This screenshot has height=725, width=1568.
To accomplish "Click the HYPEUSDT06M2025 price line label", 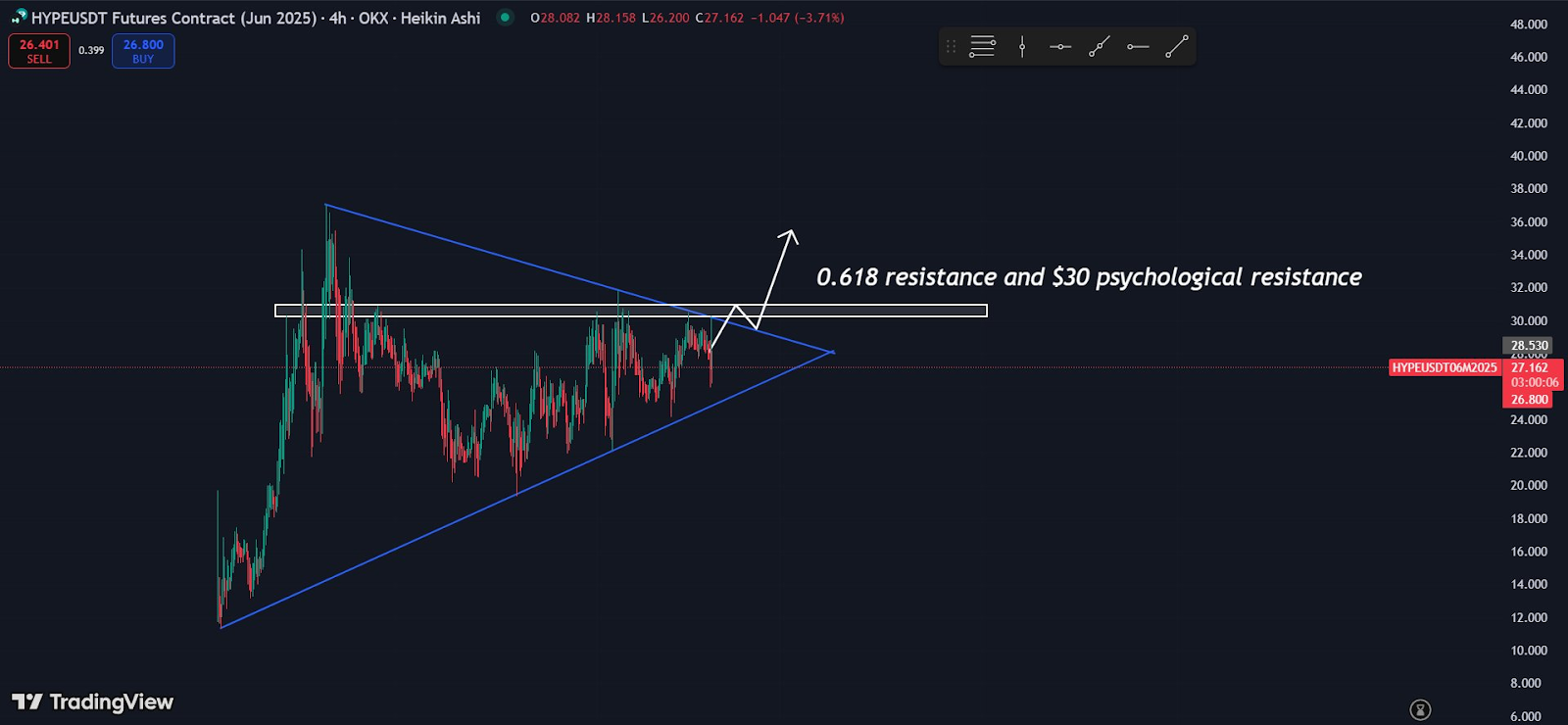I will coord(1445,368).
